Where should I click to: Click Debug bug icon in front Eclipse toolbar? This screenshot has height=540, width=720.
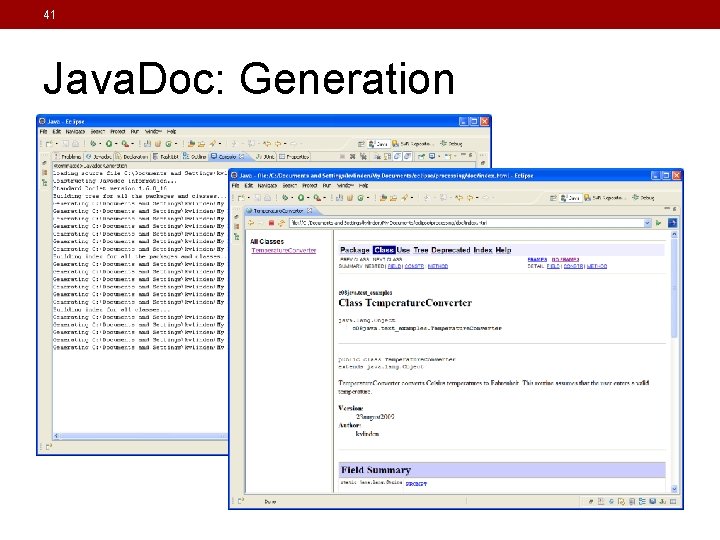tap(285, 198)
